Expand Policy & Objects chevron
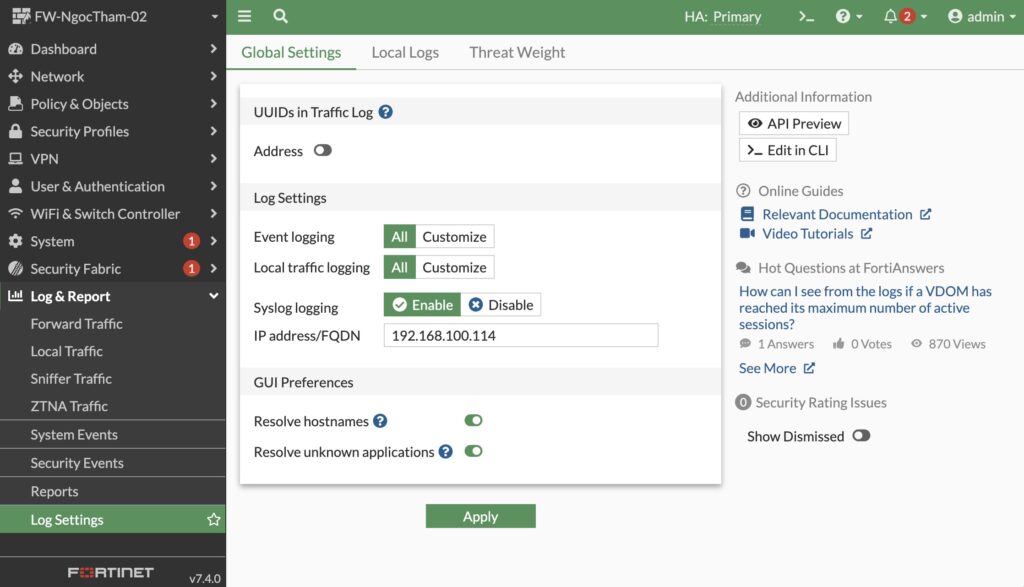Screen dimensions: 1024x587 click(x=214, y=104)
